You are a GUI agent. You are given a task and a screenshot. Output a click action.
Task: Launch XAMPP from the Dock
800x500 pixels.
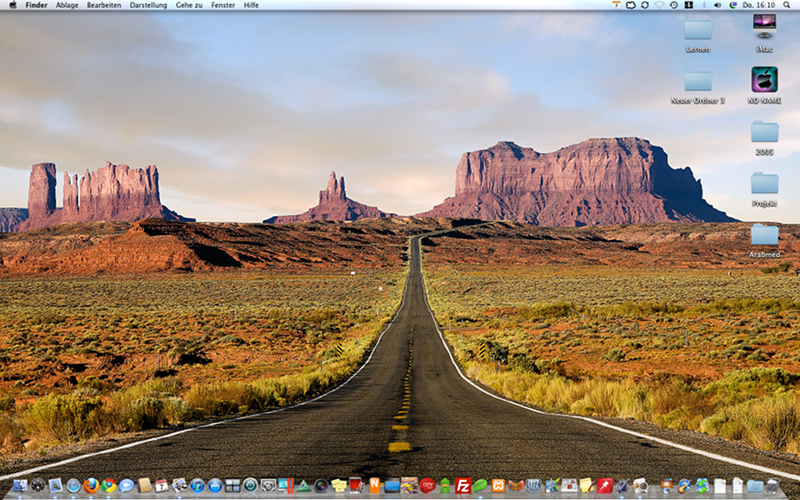[x=498, y=486]
